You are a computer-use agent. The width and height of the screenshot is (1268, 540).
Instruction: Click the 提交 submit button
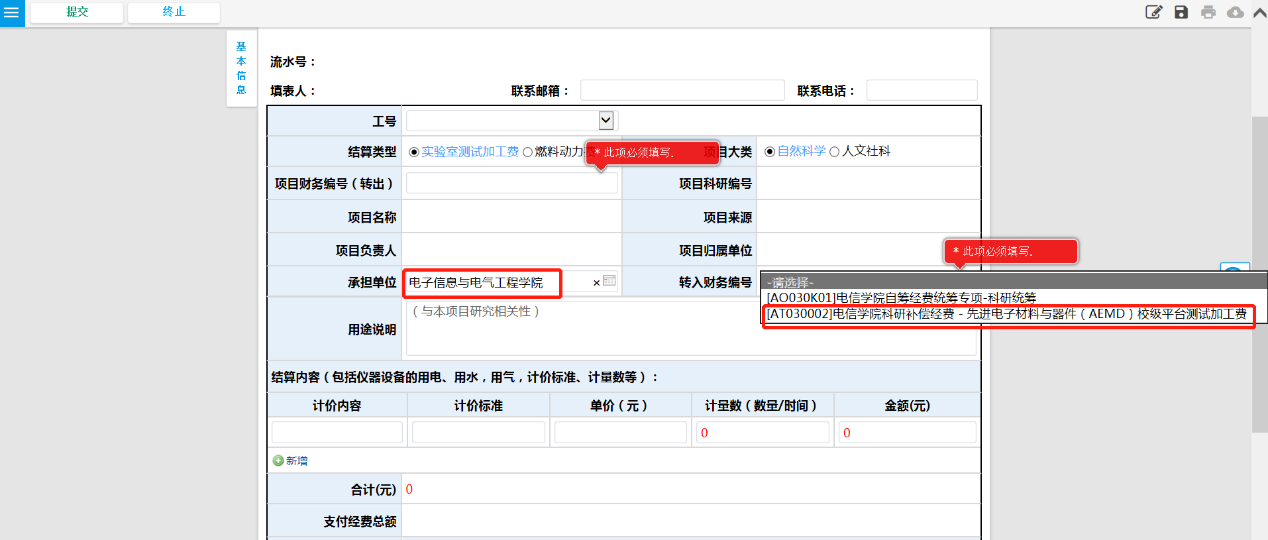[77, 13]
